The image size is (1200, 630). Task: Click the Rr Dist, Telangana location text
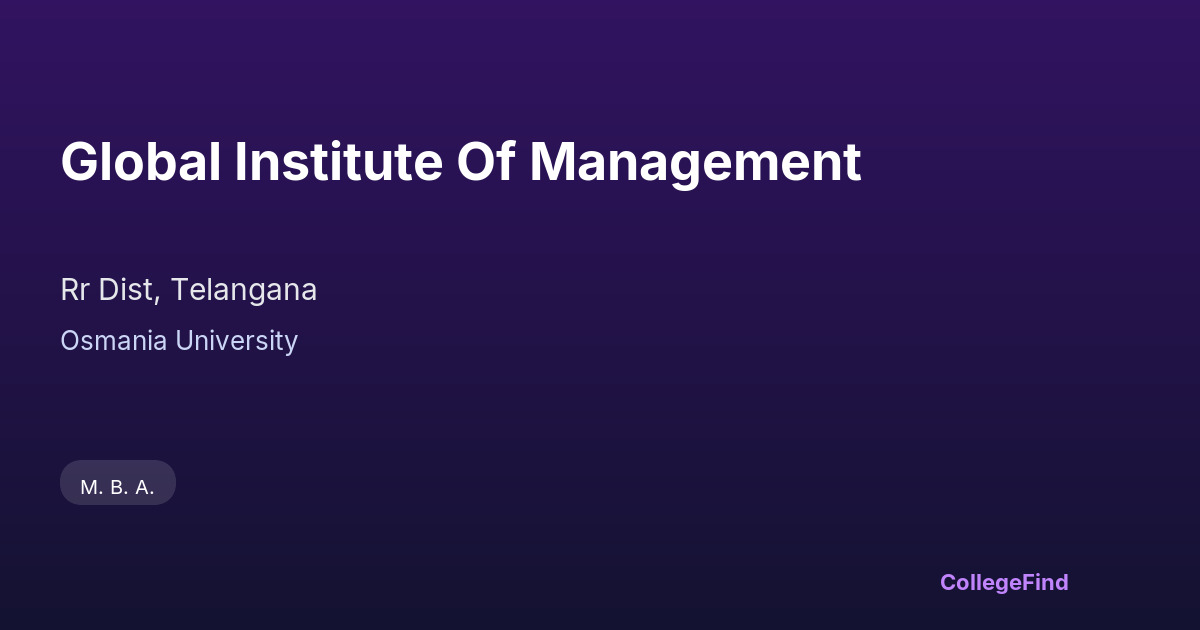coord(188,290)
